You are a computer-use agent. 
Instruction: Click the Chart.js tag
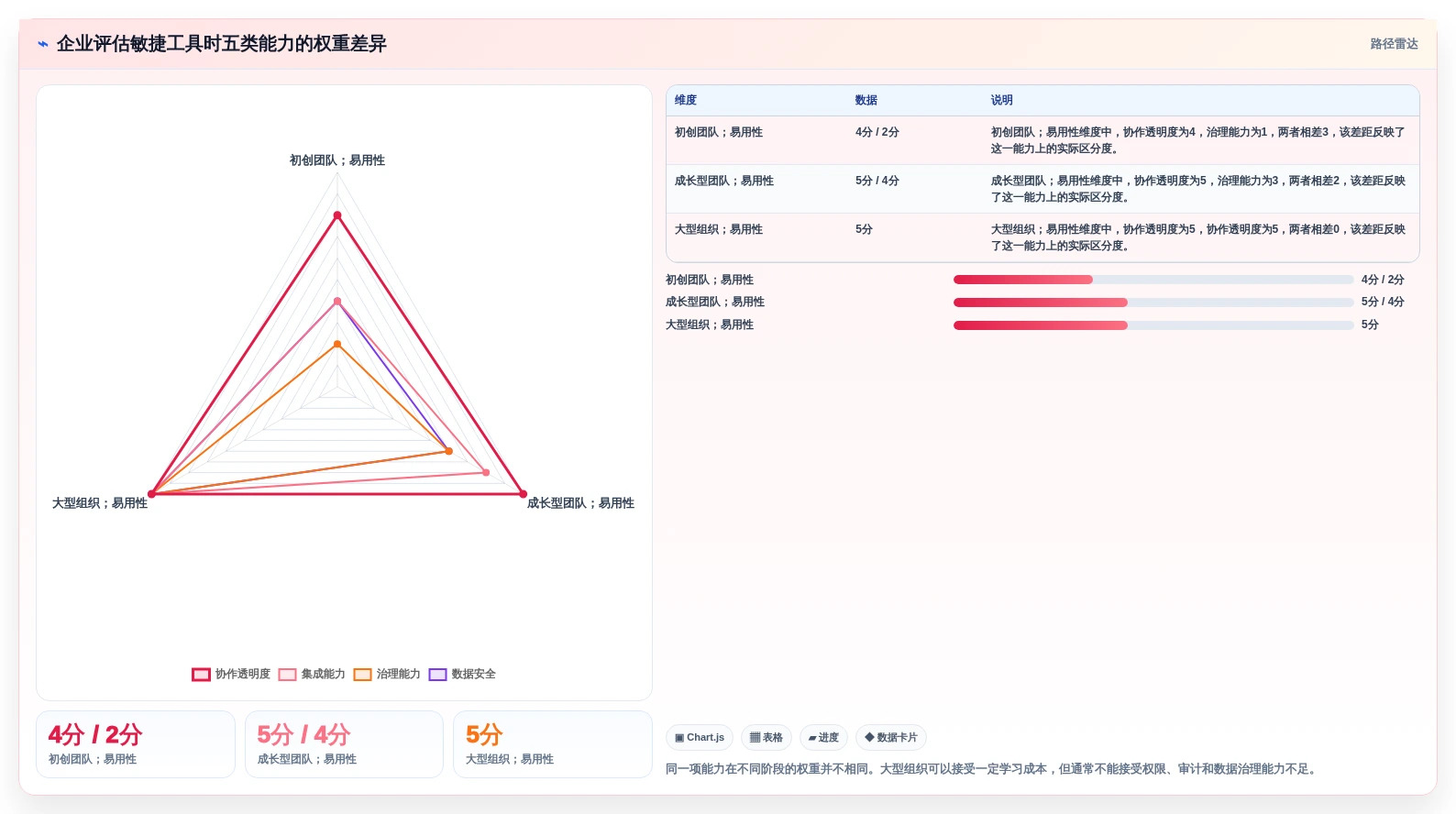[700, 737]
